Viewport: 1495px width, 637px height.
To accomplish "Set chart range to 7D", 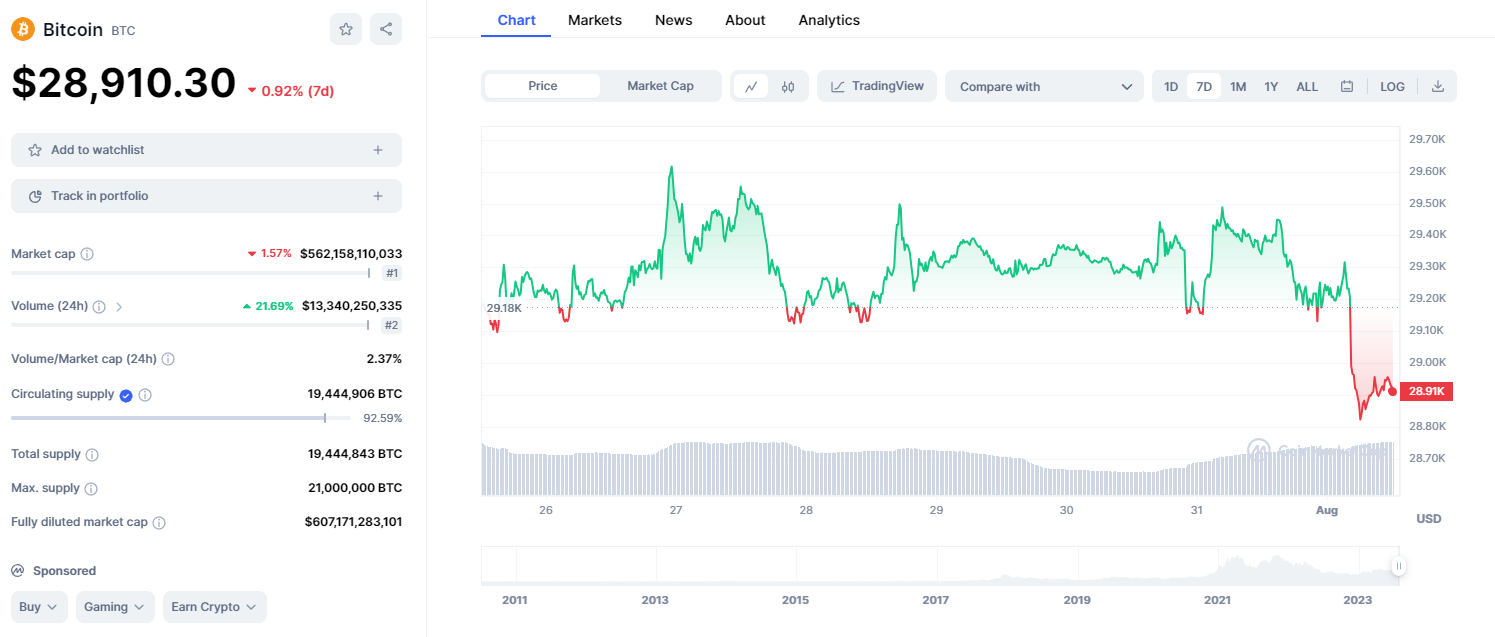I will [x=1204, y=86].
